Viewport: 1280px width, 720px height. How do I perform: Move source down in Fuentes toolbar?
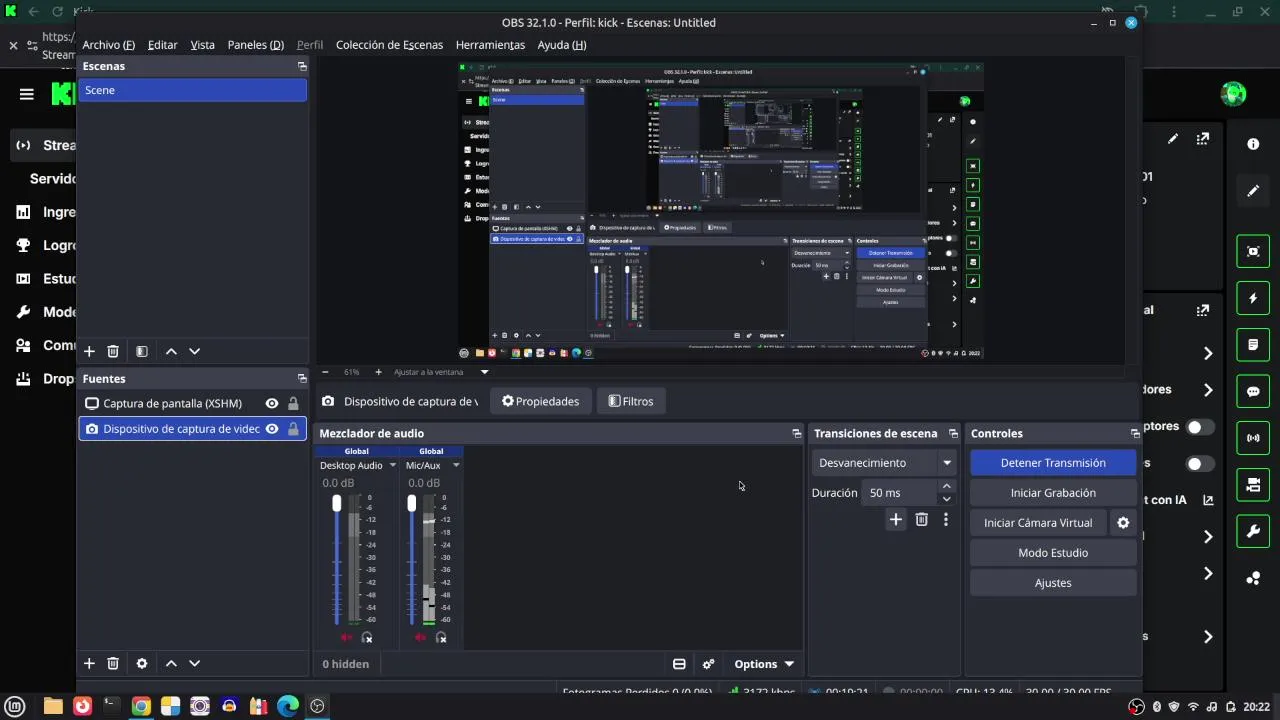pos(195,663)
